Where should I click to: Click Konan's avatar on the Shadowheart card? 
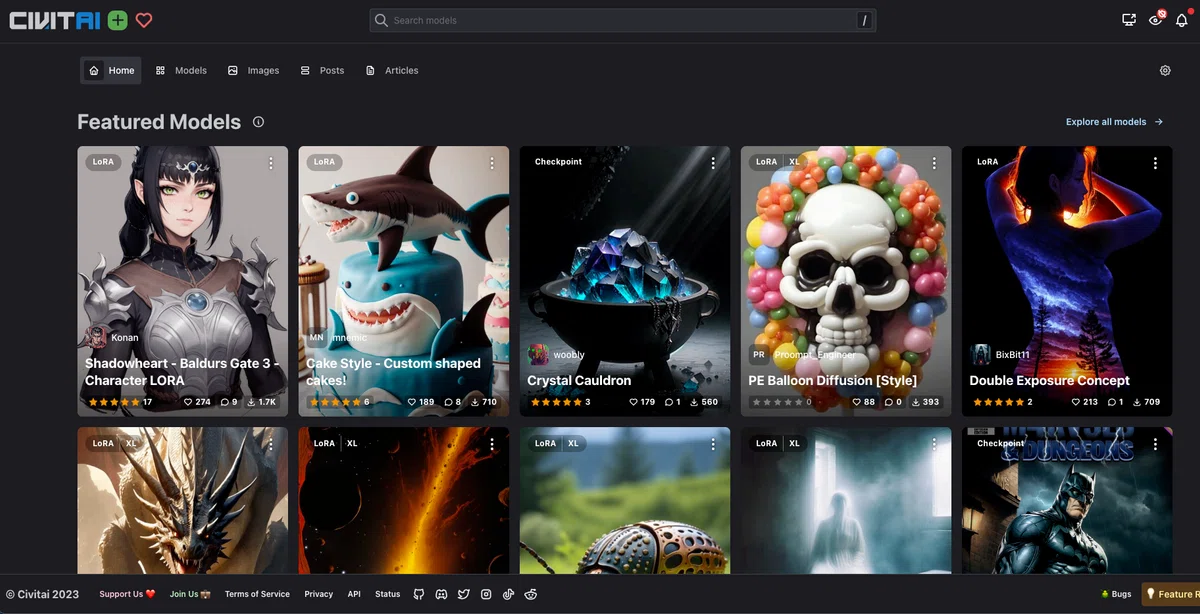click(97, 337)
